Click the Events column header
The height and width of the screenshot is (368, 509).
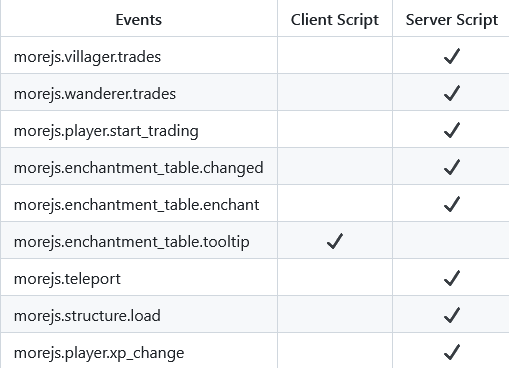pos(139,20)
